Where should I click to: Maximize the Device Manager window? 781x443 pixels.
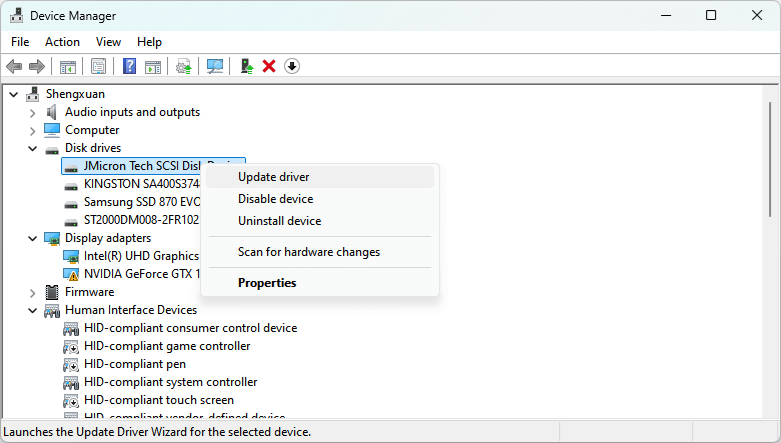point(711,15)
